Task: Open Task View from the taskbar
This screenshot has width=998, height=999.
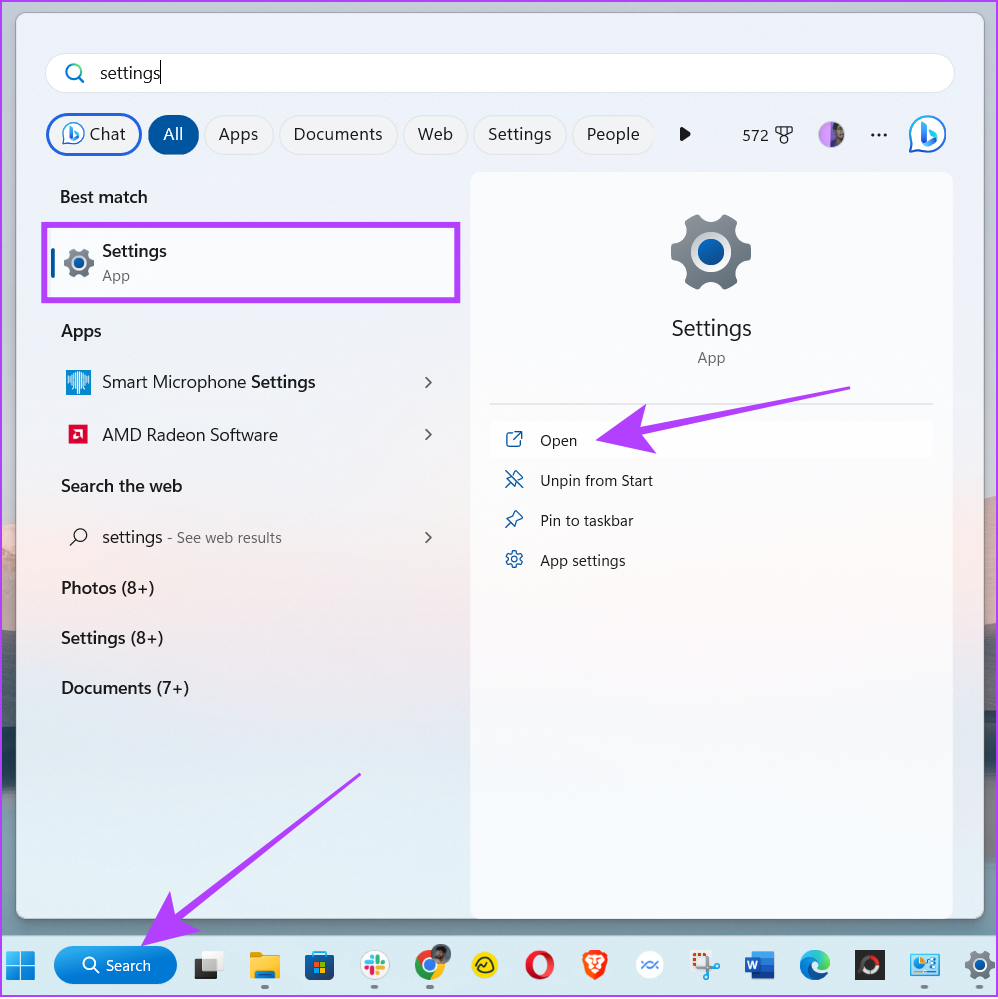Action: pyautogui.click(x=209, y=965)
